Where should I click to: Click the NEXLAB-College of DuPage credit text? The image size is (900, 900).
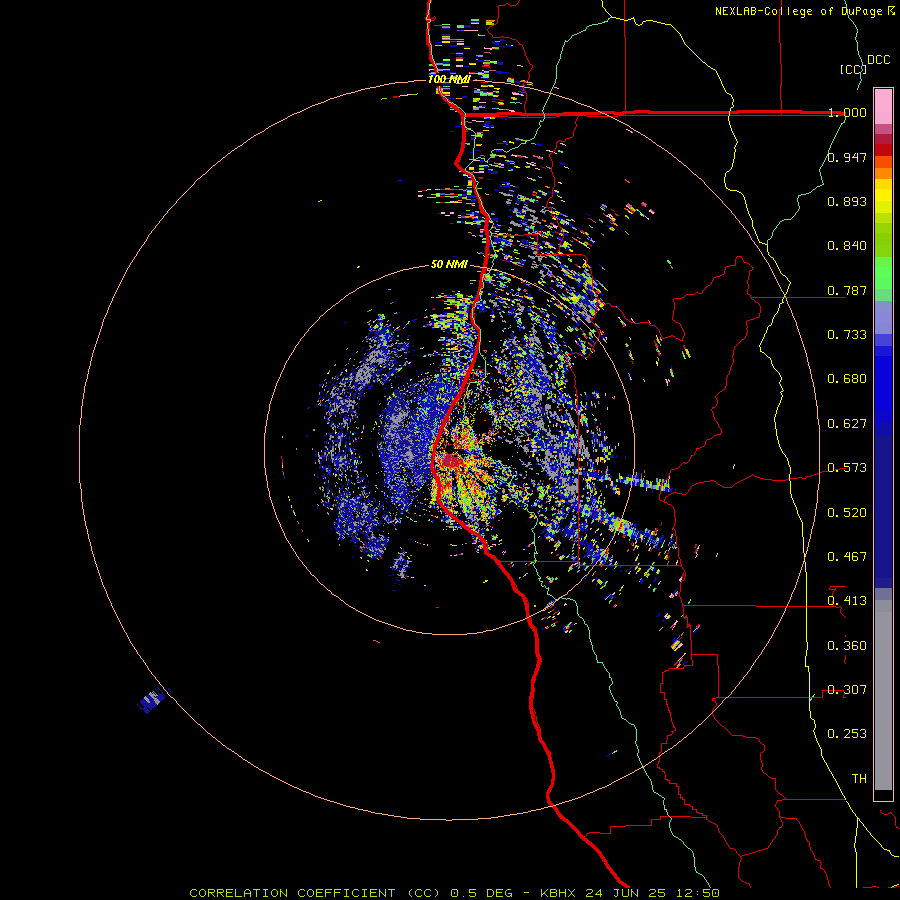click(x=805, y=11)
